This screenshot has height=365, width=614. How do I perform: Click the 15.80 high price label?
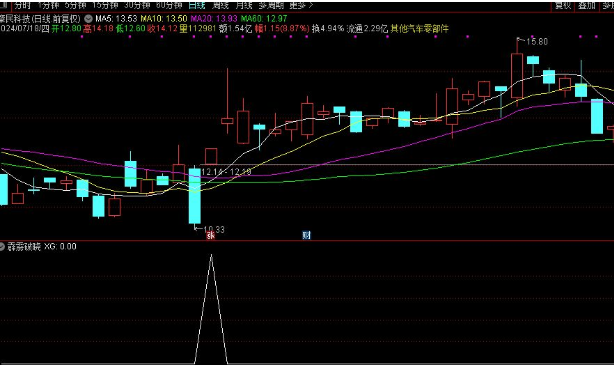coord(537,42)
